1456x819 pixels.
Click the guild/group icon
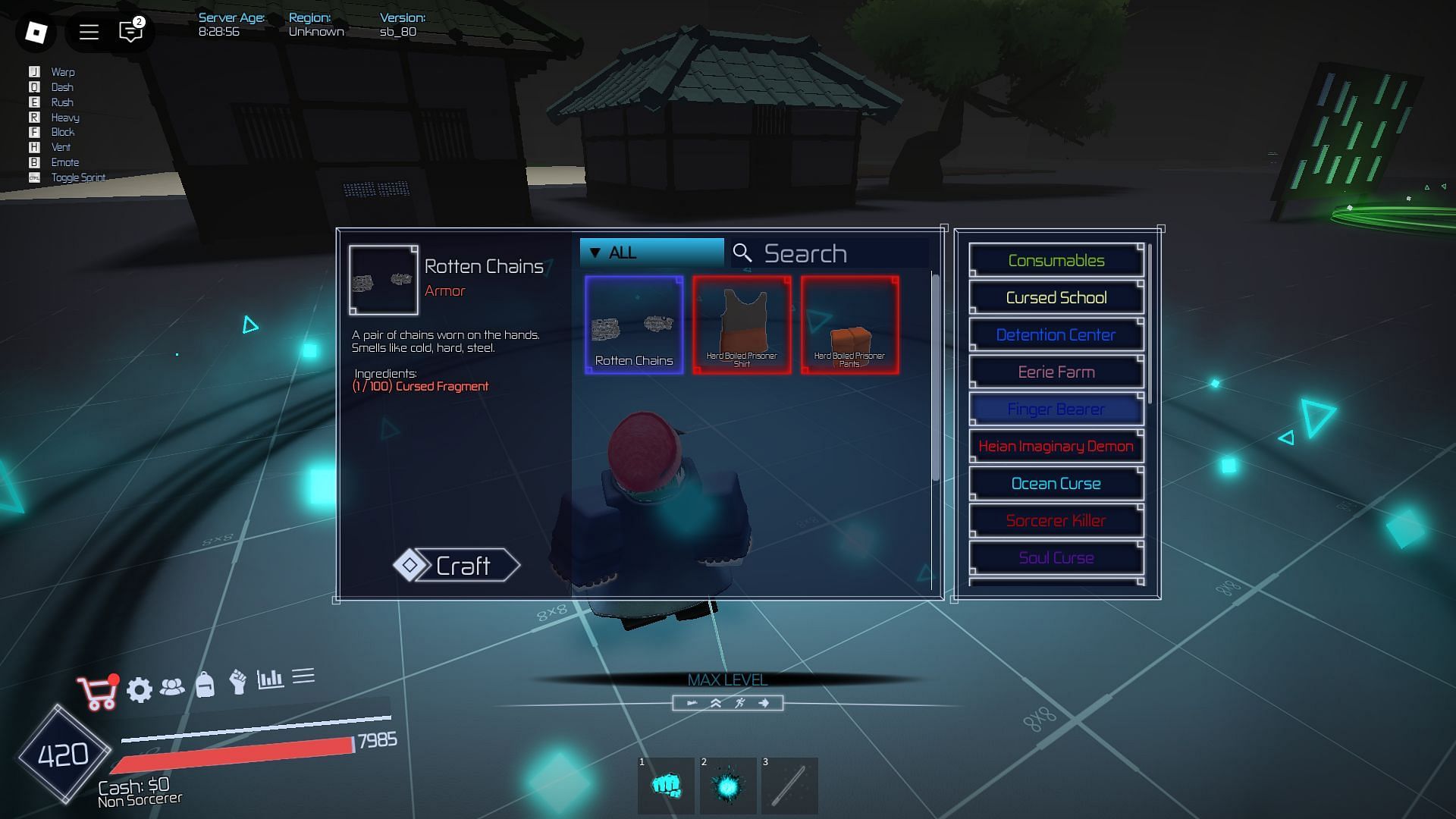[x=172, y=684]
